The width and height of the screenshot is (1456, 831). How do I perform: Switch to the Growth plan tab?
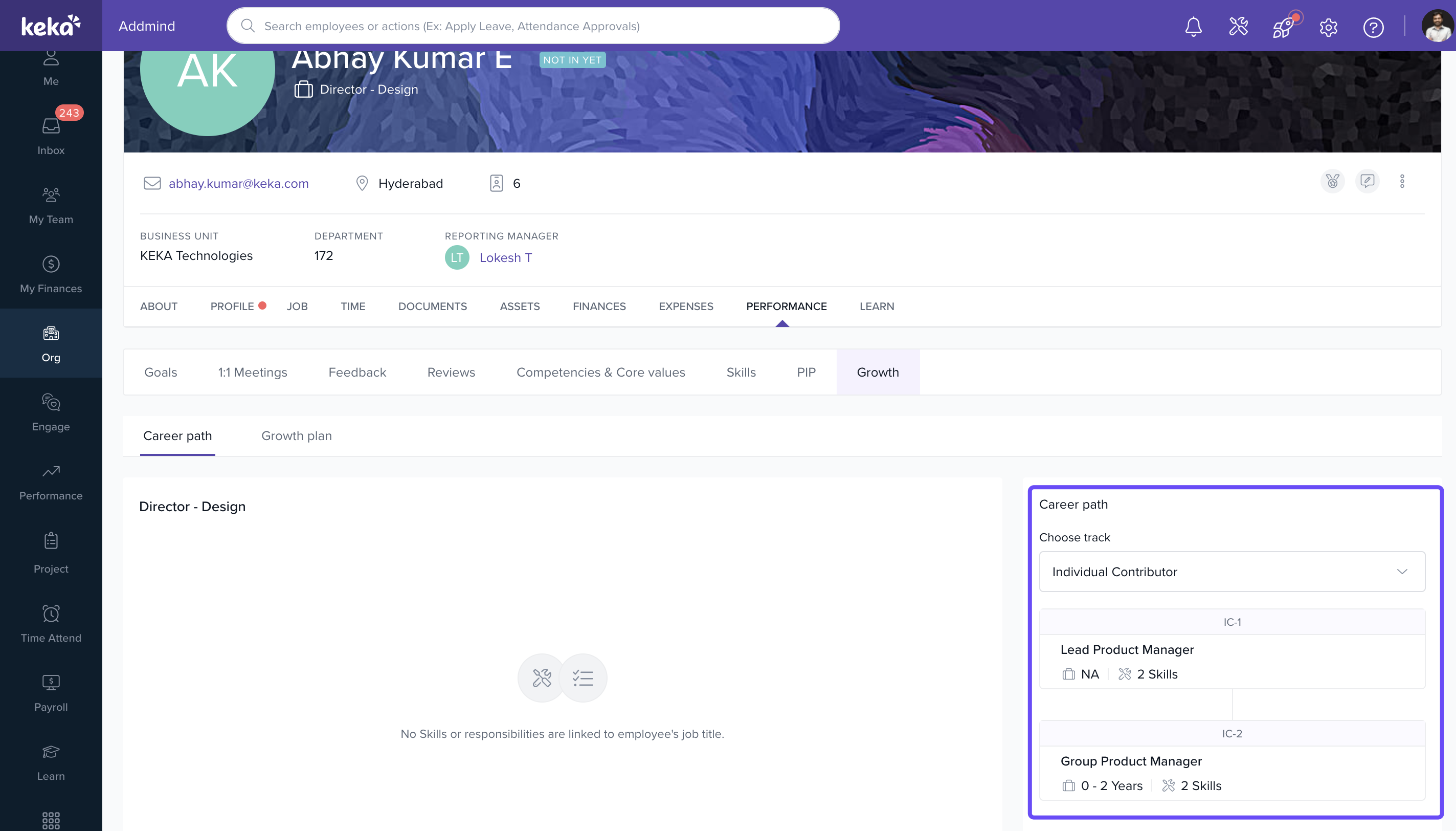pos(296,435)
